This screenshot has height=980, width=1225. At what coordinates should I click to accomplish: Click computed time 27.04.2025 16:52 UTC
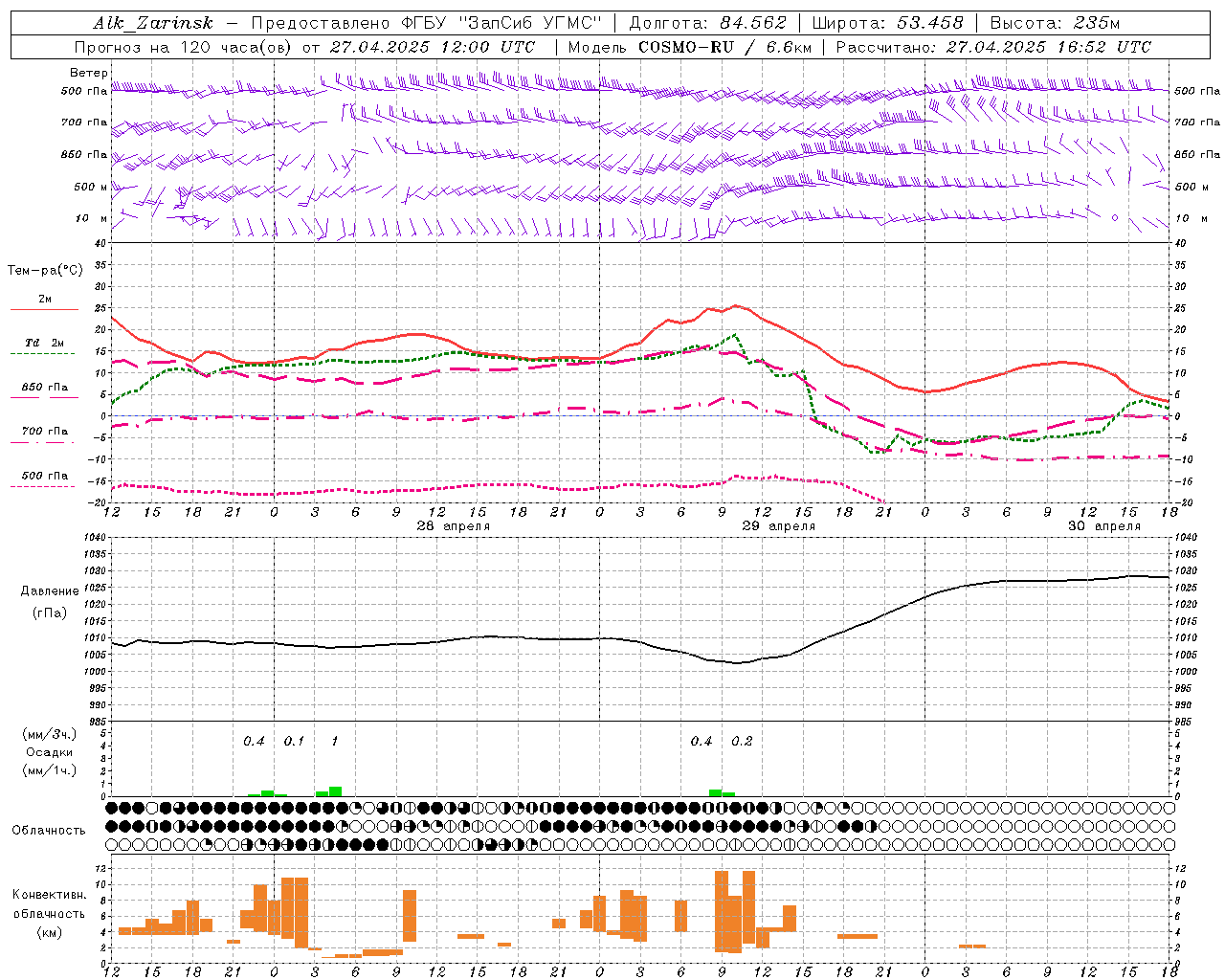1048,47
